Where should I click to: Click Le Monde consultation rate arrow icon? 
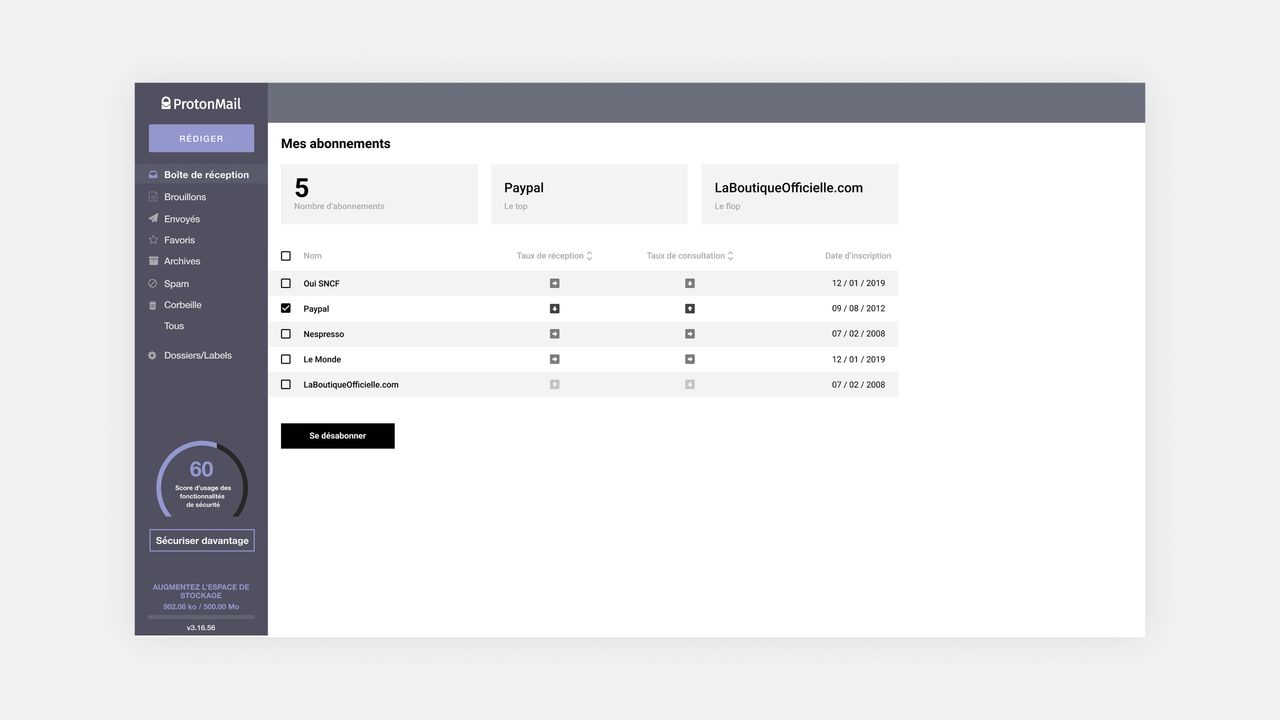pyautogui.click(x=690, y=359)
